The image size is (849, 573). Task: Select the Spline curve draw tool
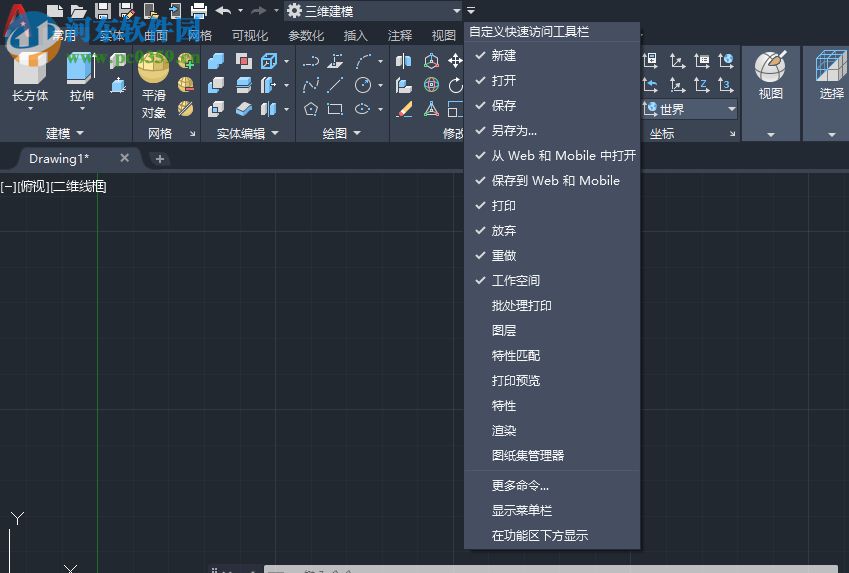click(311, 84)
